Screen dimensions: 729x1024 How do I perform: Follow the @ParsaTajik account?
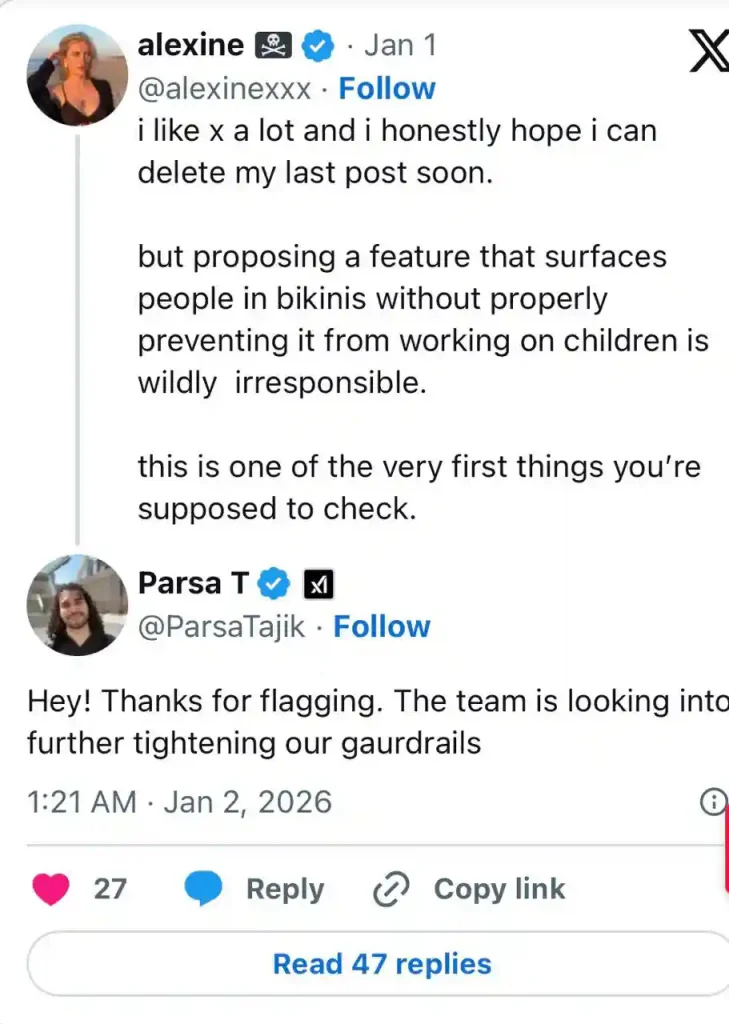(x=381, y=627)
